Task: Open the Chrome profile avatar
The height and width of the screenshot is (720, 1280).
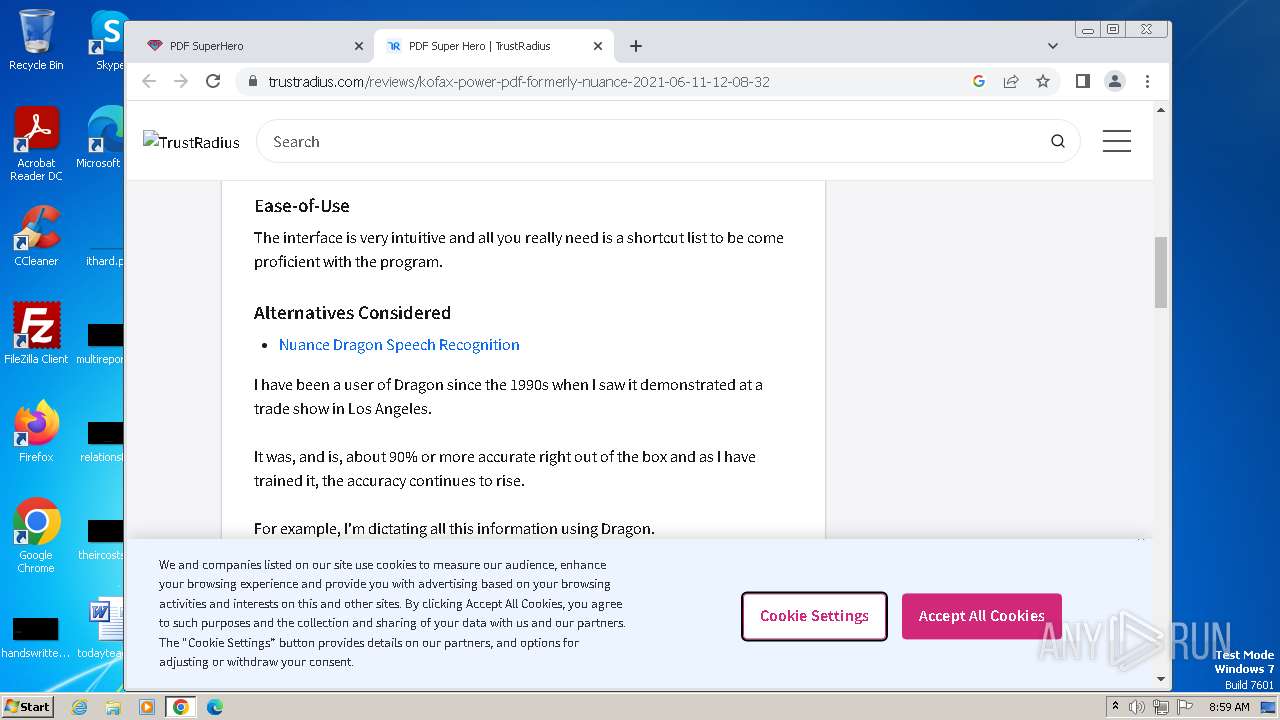Action: (1115, 81)
